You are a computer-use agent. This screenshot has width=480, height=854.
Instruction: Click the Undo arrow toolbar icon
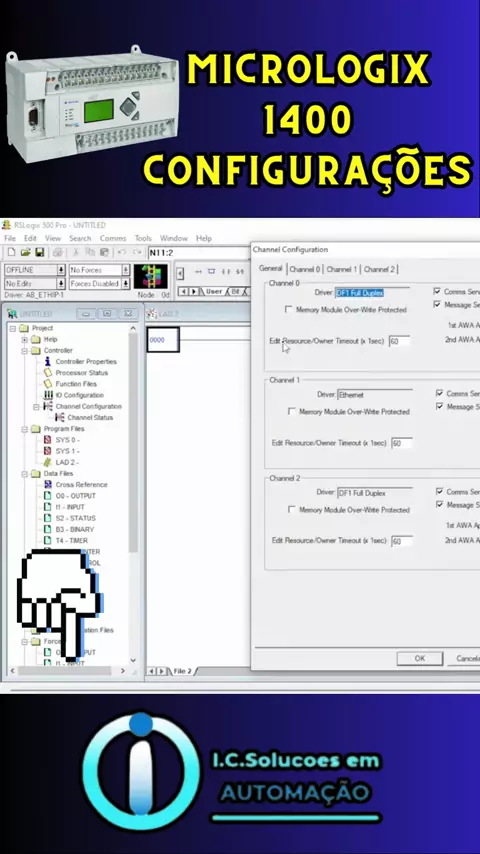tap(122, 252)
